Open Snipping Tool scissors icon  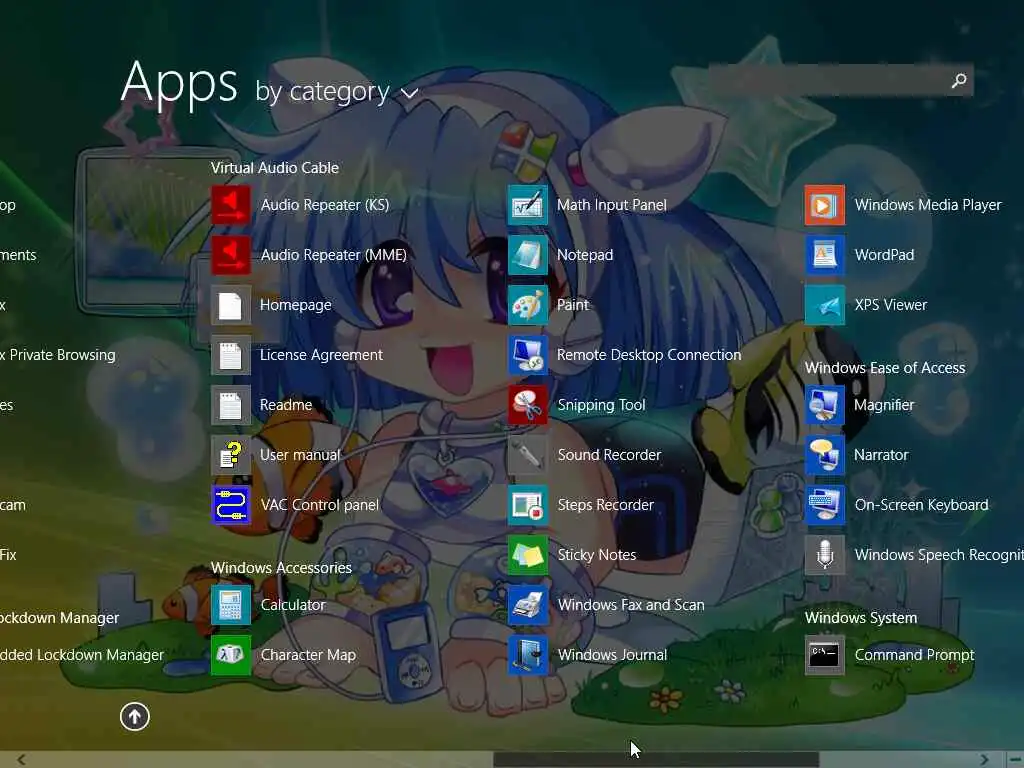[528, 405]
